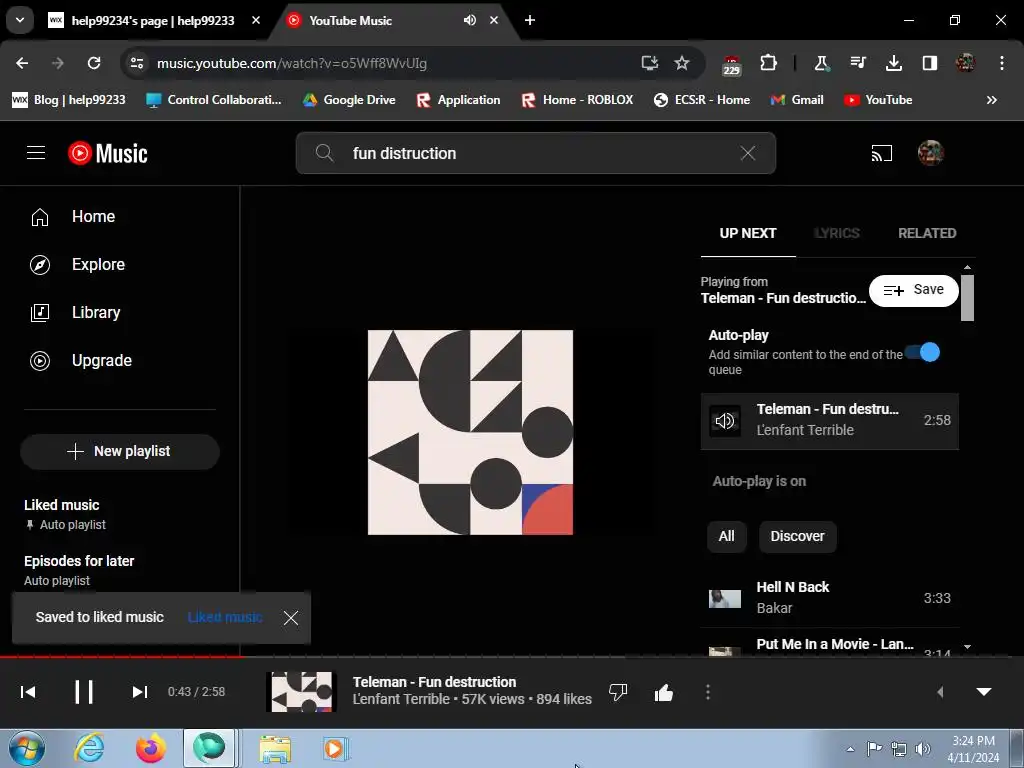Click the queue panel scrollbar thumb

[967, 297]
